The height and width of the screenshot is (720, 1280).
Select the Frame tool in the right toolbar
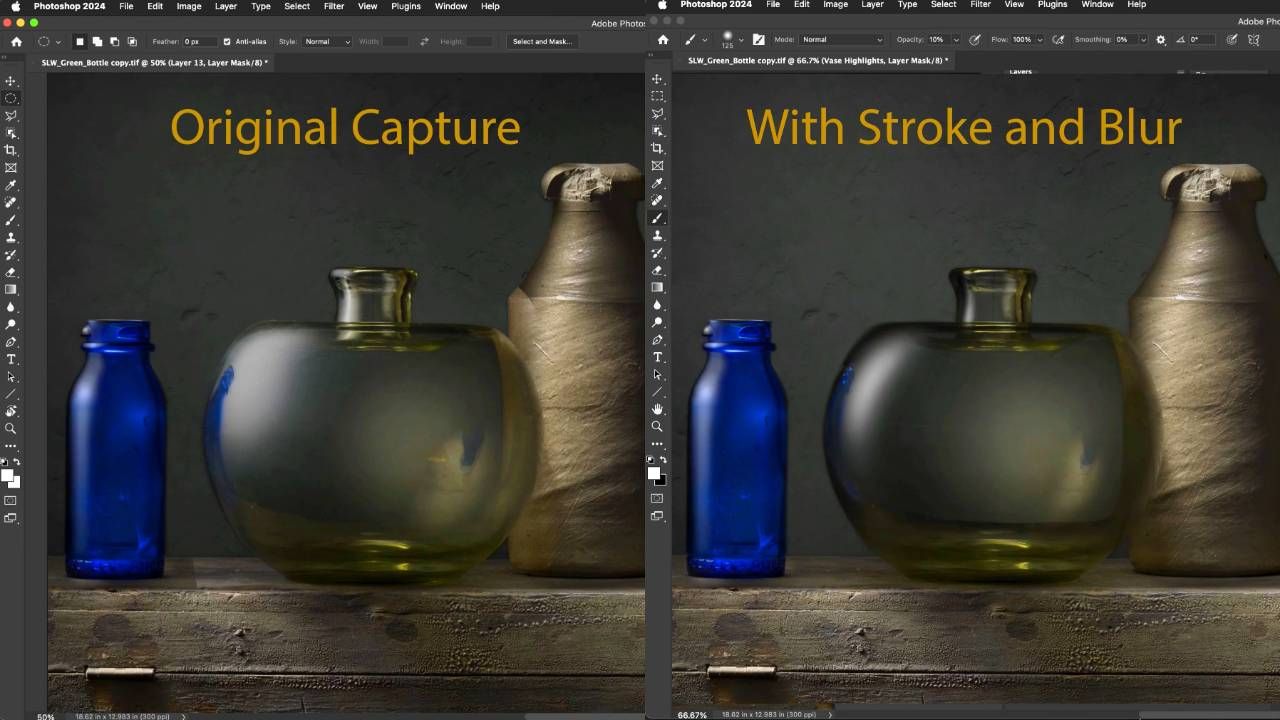(657, 165)
